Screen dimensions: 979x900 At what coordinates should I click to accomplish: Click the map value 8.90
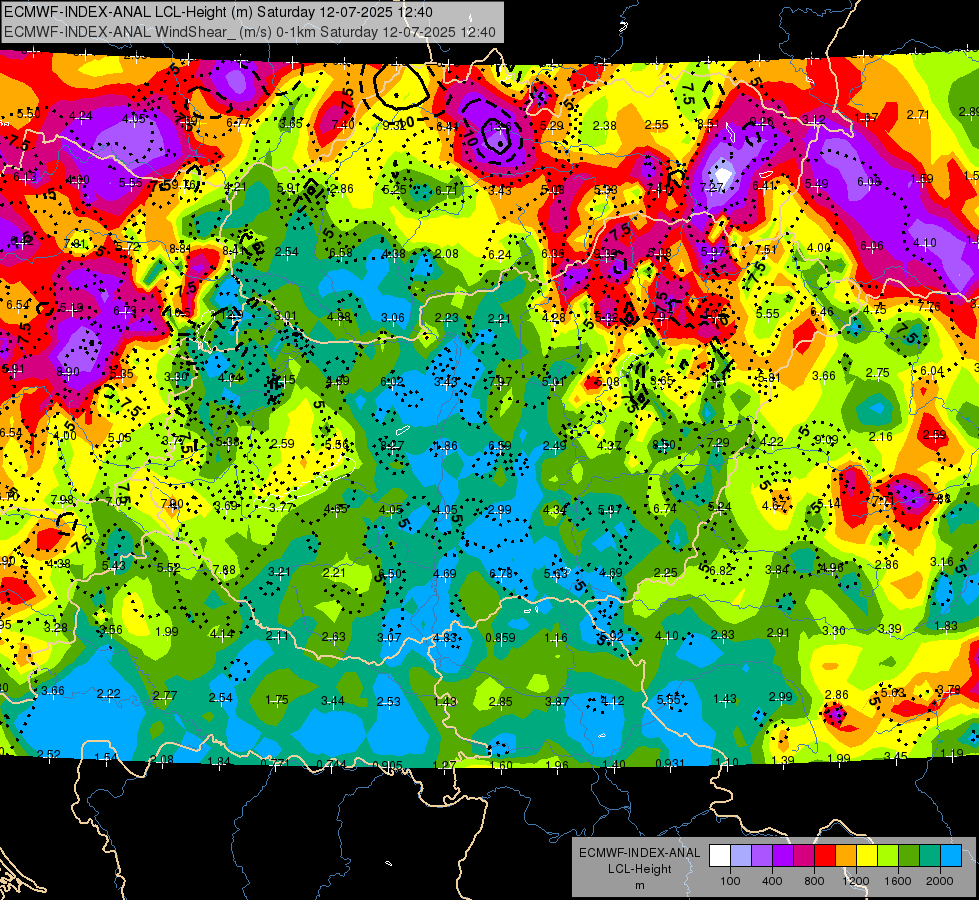pyautogui.click(x=67, y=372)
